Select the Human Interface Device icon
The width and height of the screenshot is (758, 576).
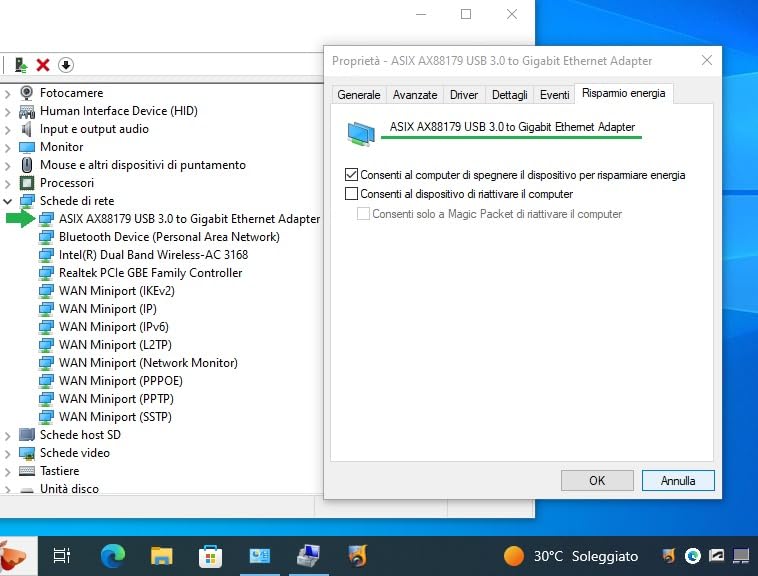point(27,111)
